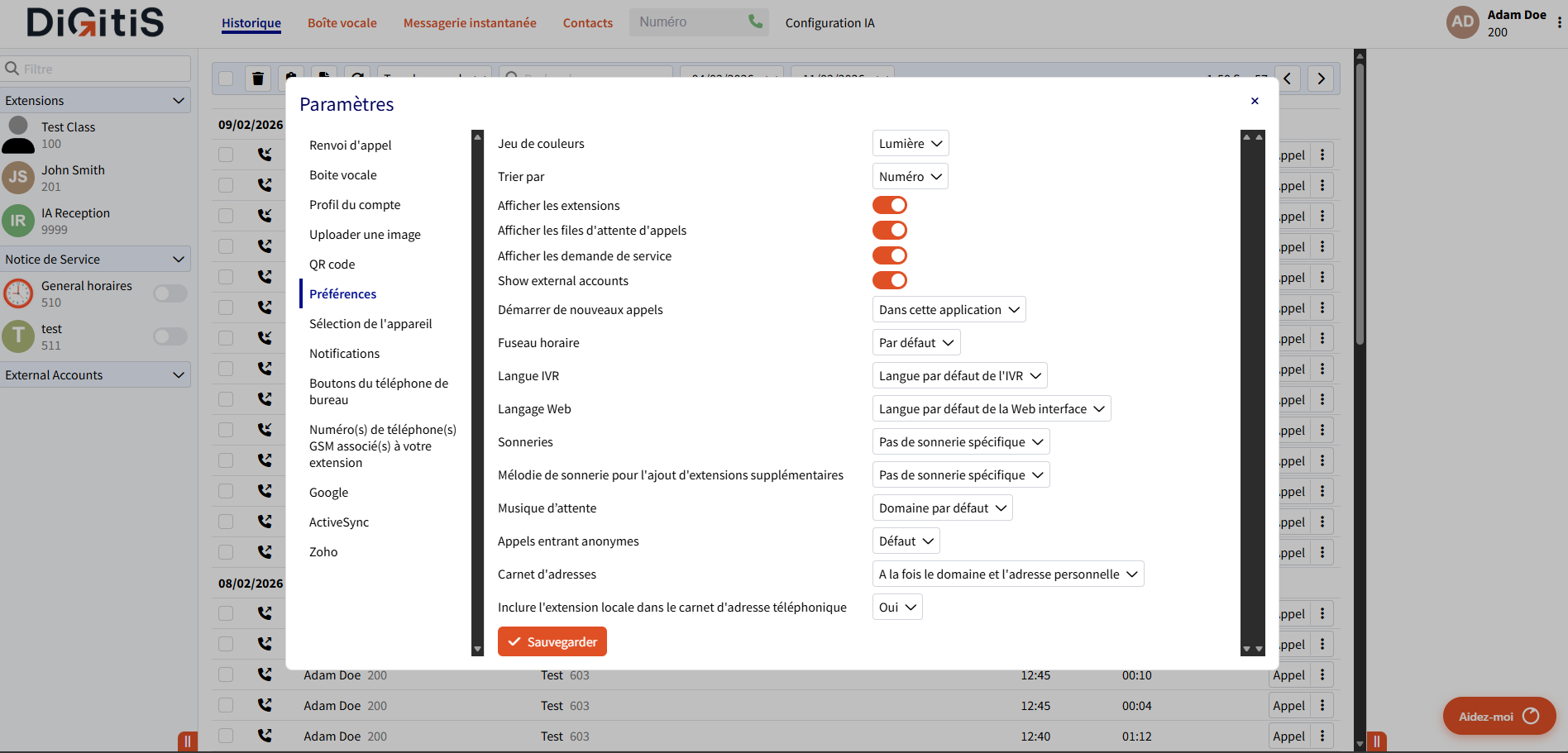Open the three-dot menu beside Adam Doe

[1560, 22]
